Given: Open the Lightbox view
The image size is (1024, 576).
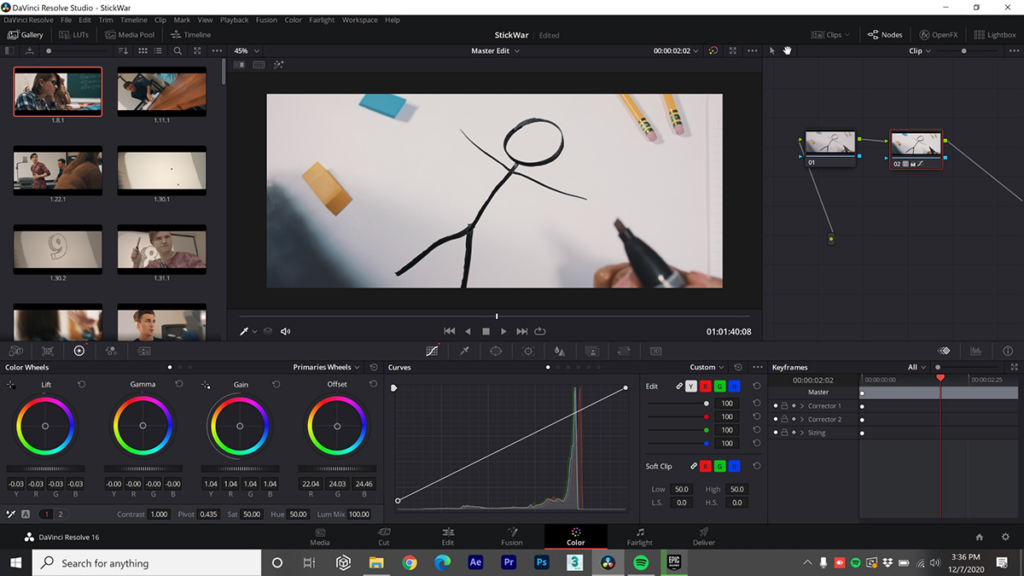Looking at the screenshot, I should pyautogui.click(x=995, y=35).
